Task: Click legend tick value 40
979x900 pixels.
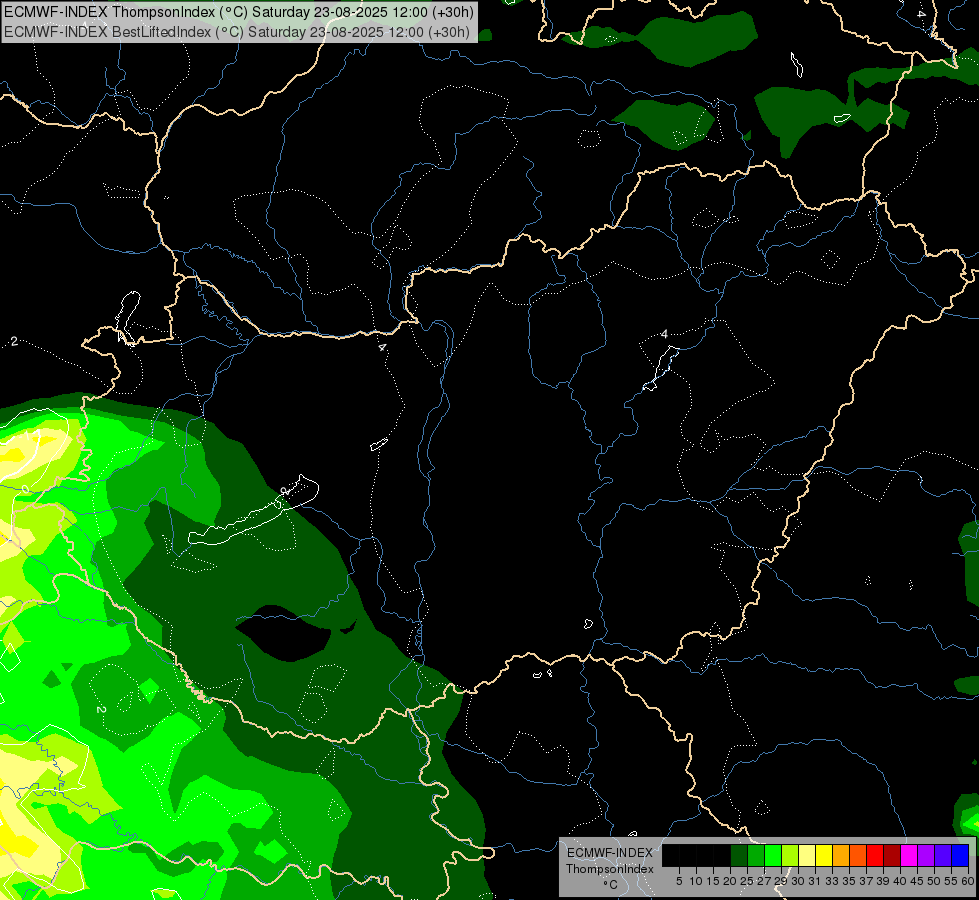Action: coord(900,881)
